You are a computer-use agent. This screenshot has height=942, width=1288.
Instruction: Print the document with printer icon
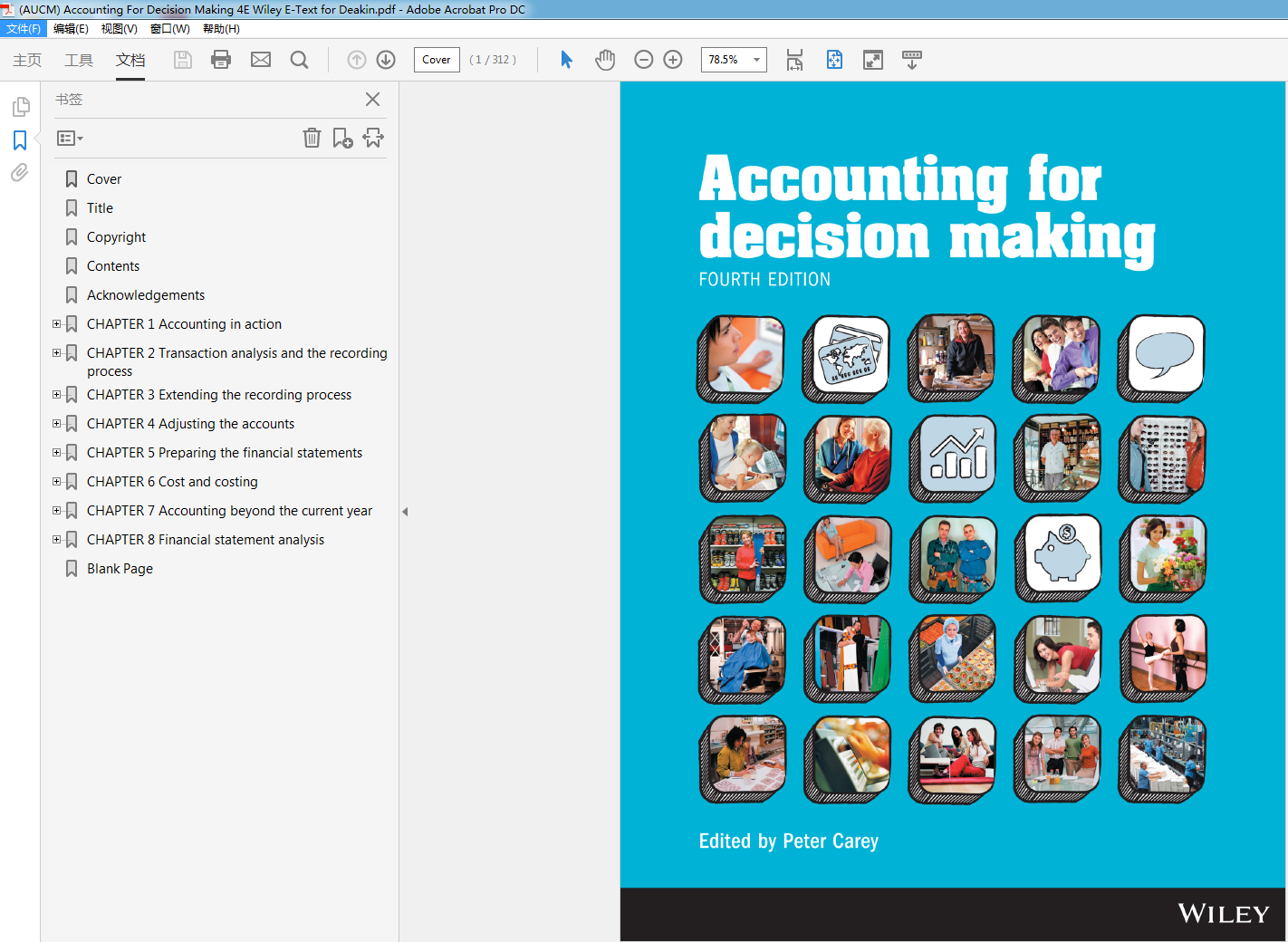(221, 60)
